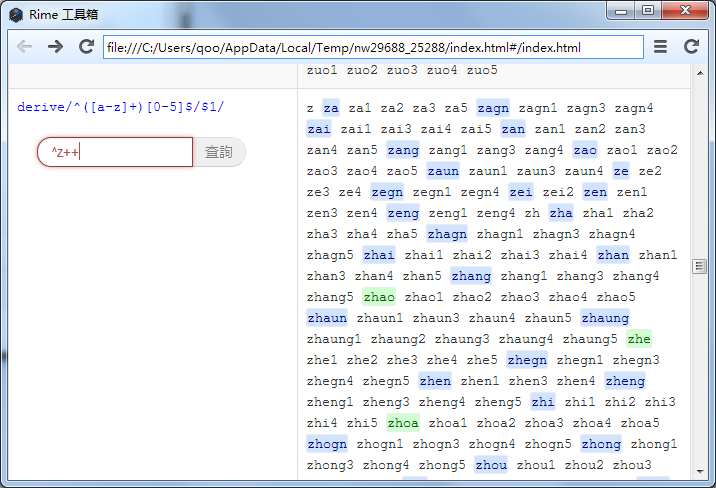The image size is (716, 488).
Task: Click the browser back arrow
Action: 25,47
